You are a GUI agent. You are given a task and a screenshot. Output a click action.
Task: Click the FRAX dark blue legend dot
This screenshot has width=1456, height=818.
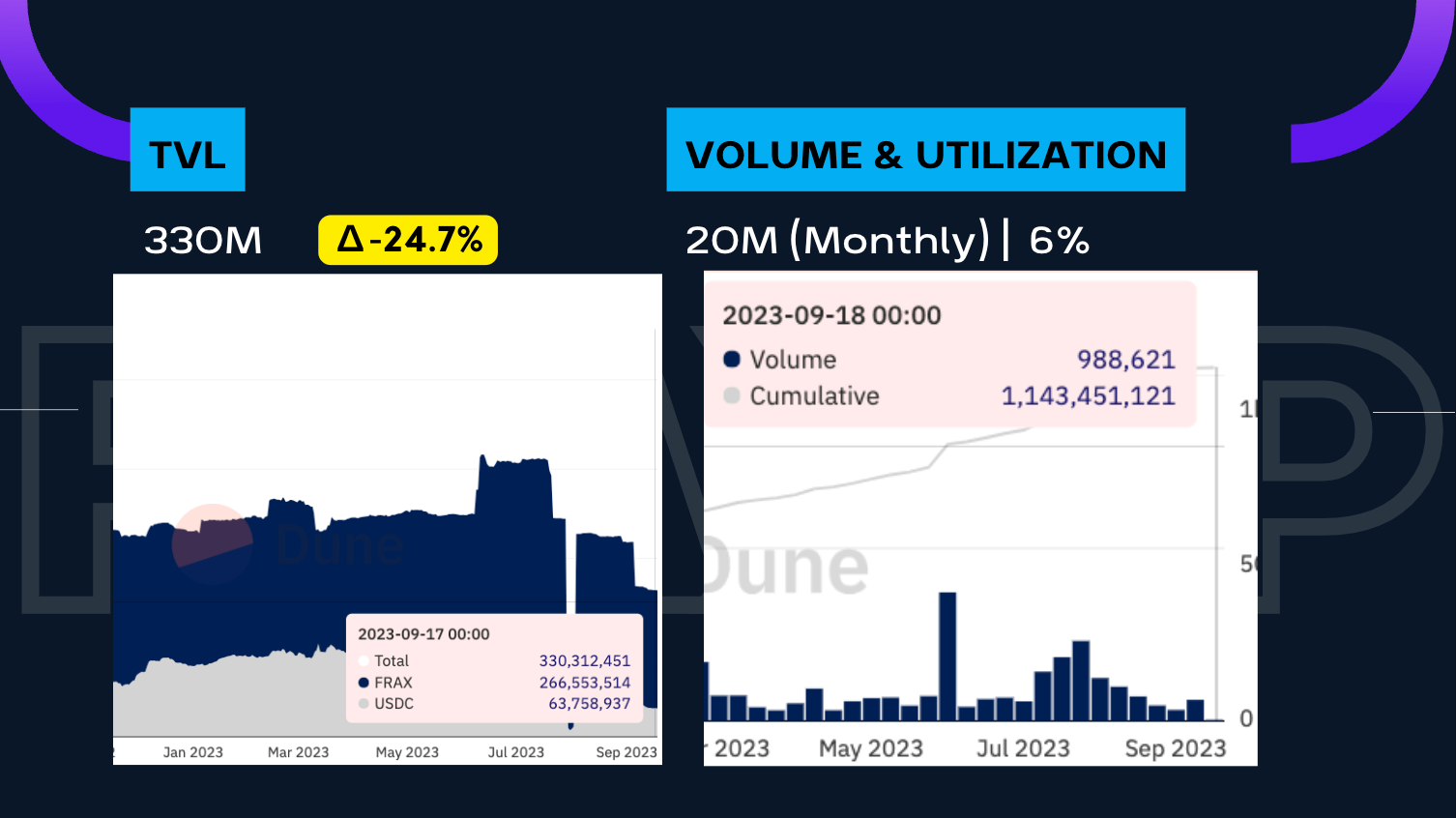pyautogui.click(x=364, y=683)
